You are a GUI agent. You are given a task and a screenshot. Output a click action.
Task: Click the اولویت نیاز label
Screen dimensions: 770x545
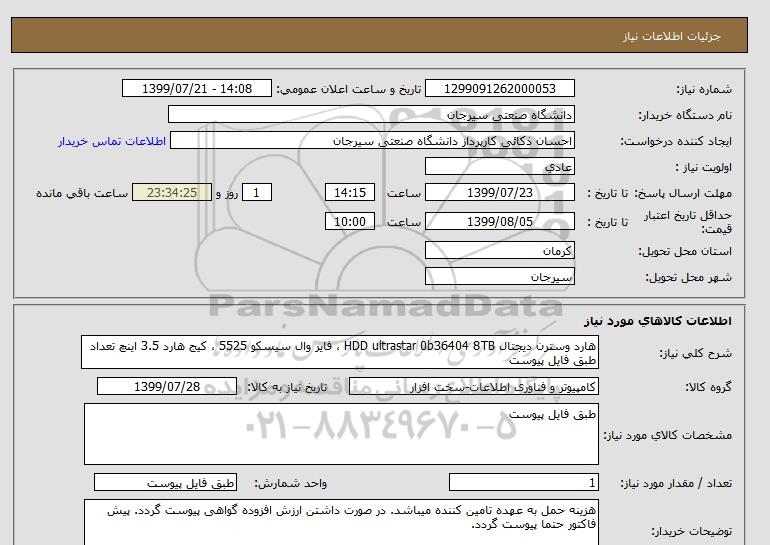(704, 167)
